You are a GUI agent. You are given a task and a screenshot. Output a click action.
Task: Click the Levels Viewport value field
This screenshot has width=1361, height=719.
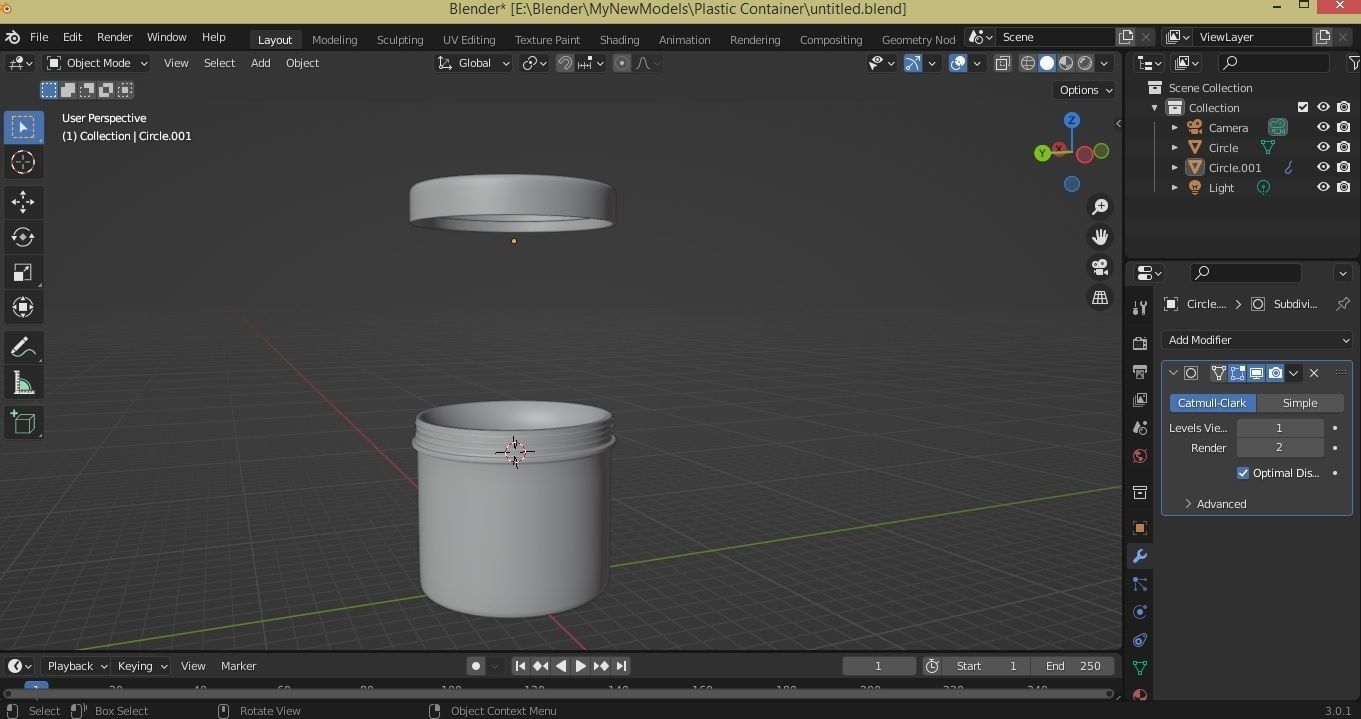coord(1279,428)
